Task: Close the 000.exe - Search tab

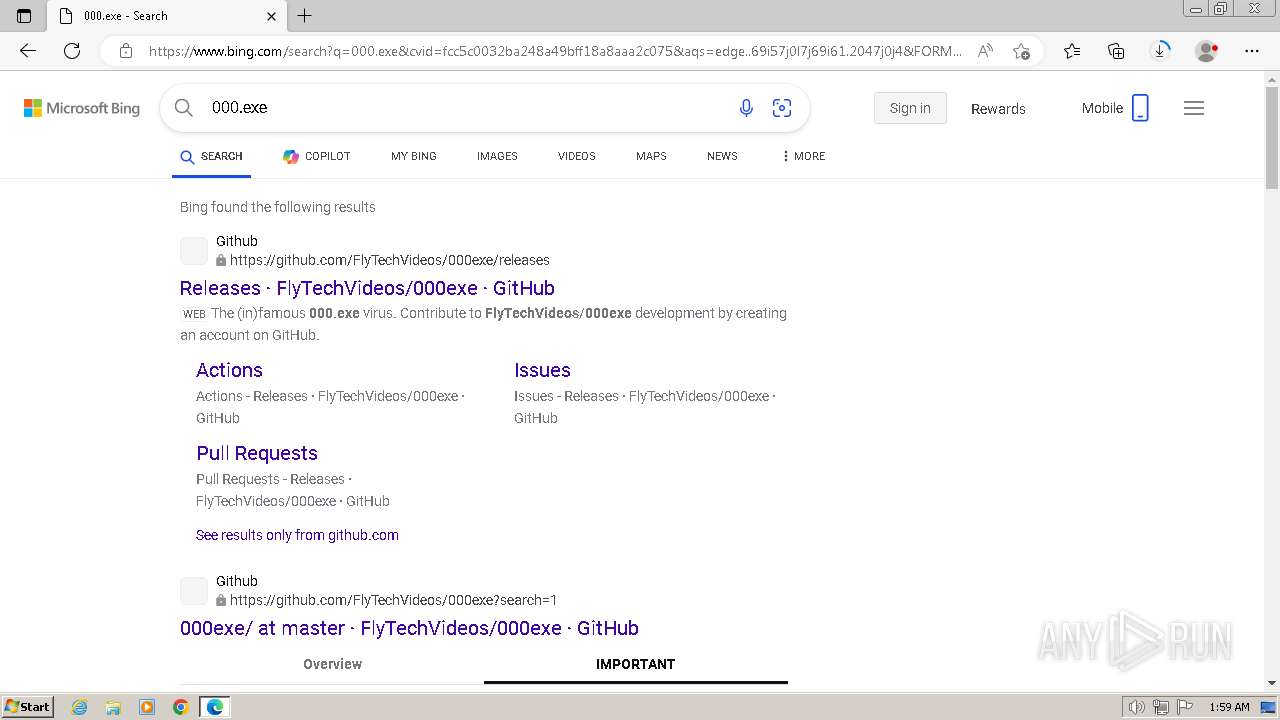Action: pos(272,16)
